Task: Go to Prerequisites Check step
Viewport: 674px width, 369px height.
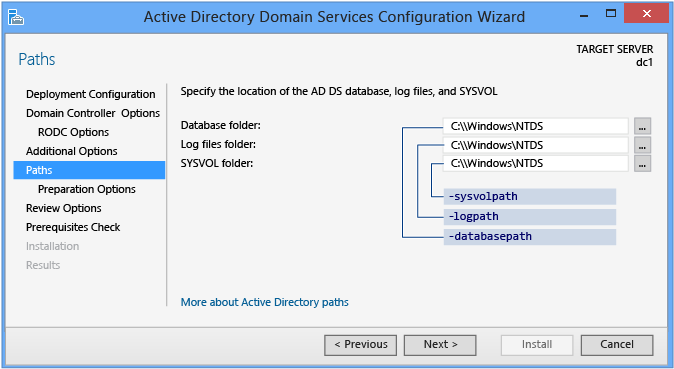Action: click(73, 227)
